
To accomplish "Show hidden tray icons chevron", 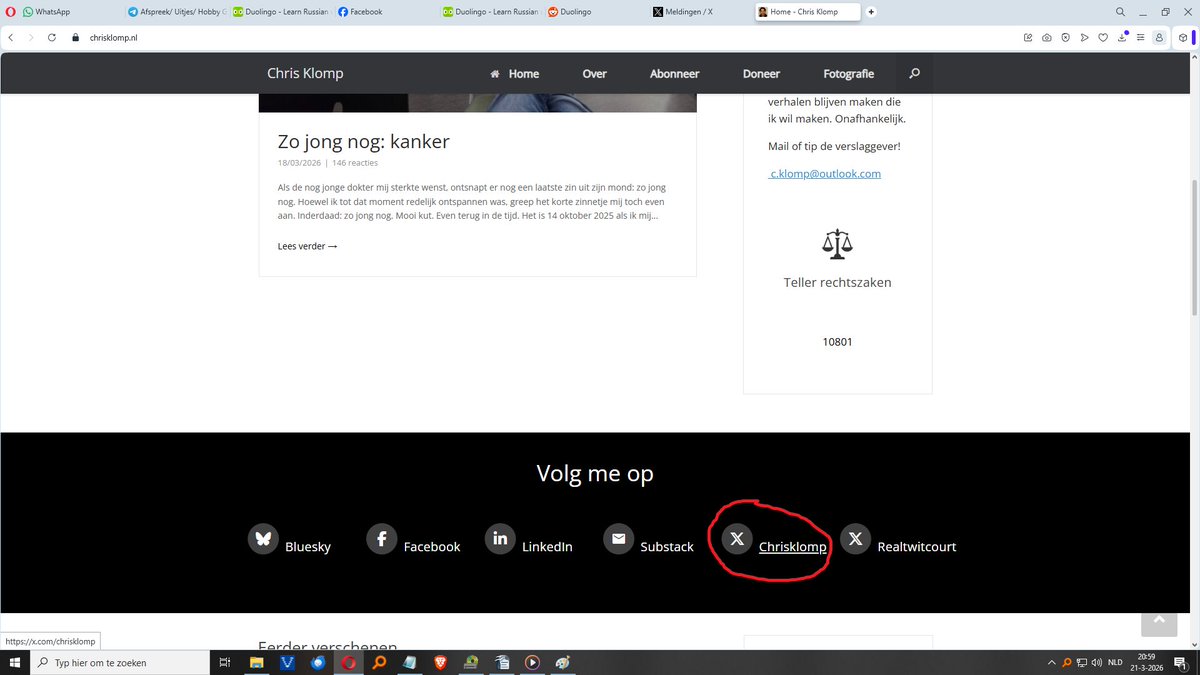I will [x=1051, y=662].
